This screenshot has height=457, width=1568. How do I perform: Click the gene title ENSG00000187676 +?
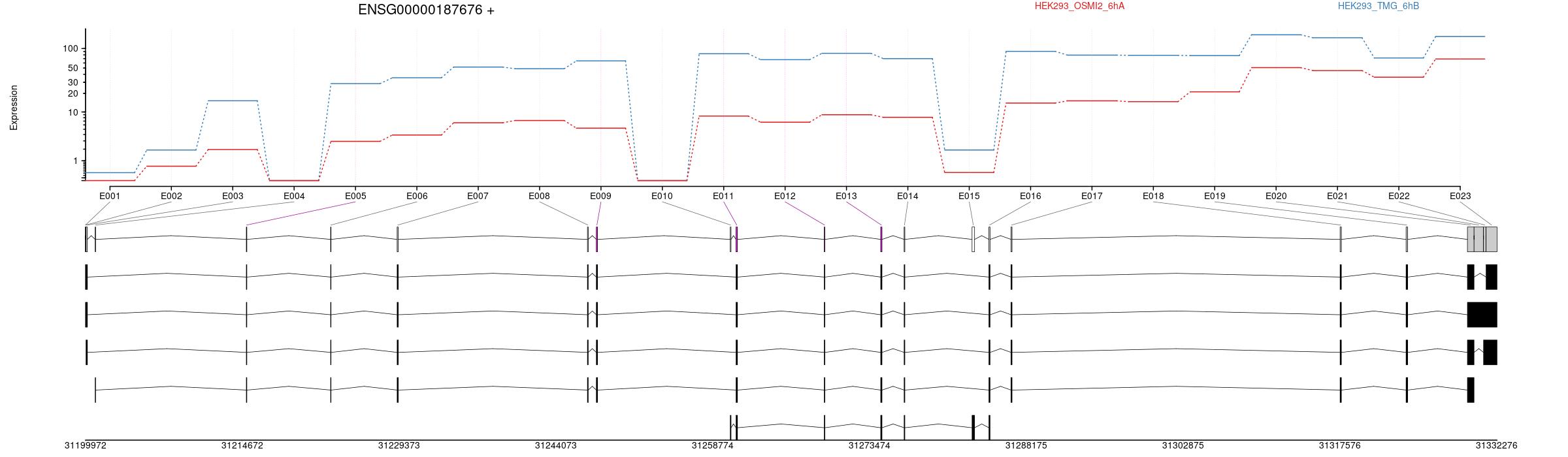point(426,10)
